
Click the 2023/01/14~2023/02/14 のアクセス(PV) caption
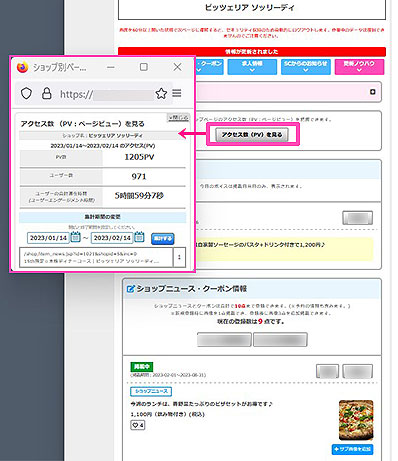click(x=103, y=146)
